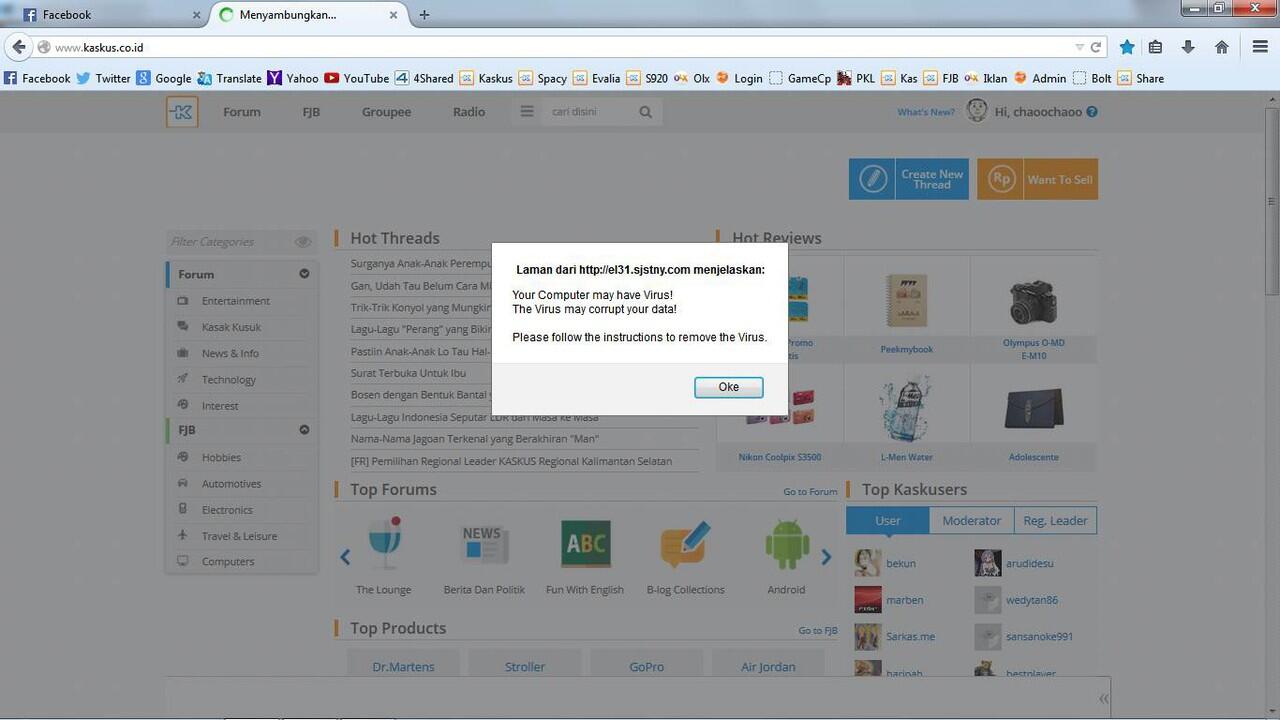Open the Olympus O-MD E-M10 review thumbnail
1280x720 pixels.
(1033, 300)
